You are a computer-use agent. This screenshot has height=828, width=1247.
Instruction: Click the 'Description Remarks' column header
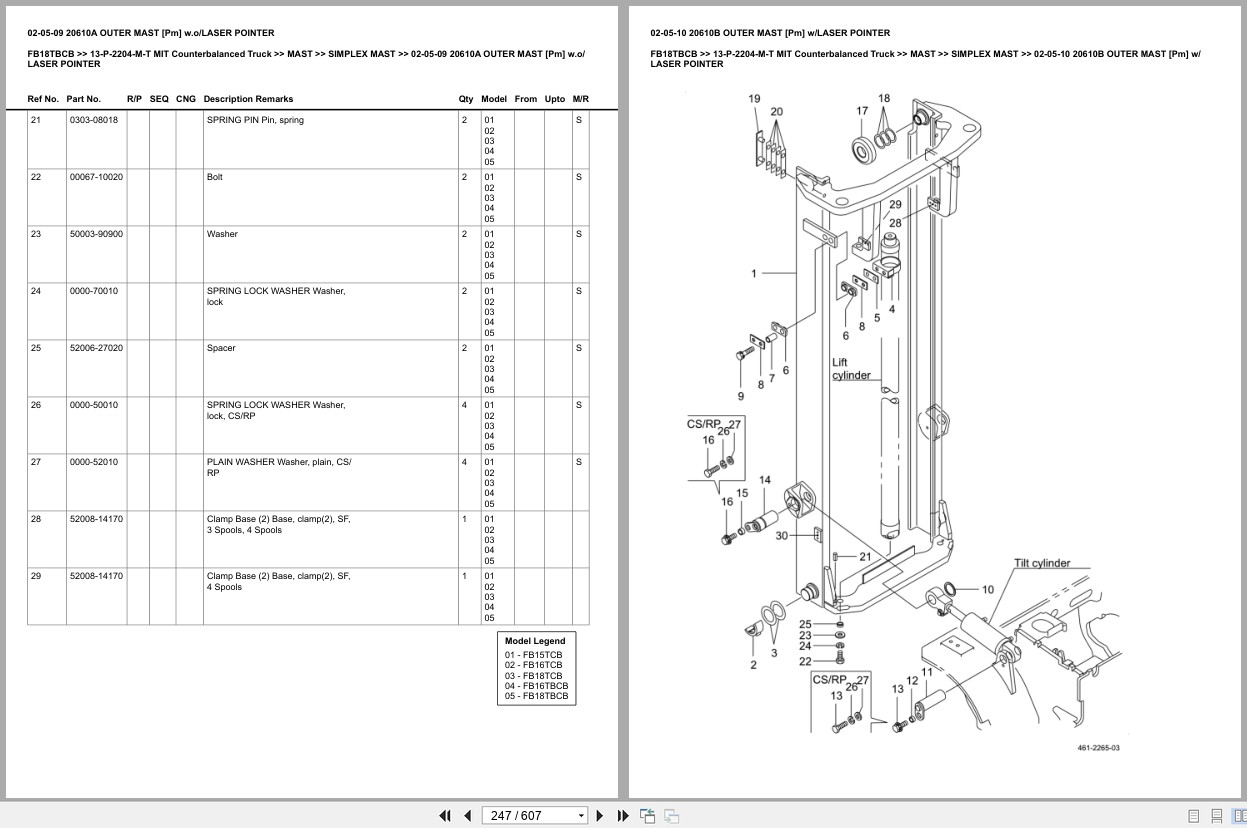click(x=248, y=99)
